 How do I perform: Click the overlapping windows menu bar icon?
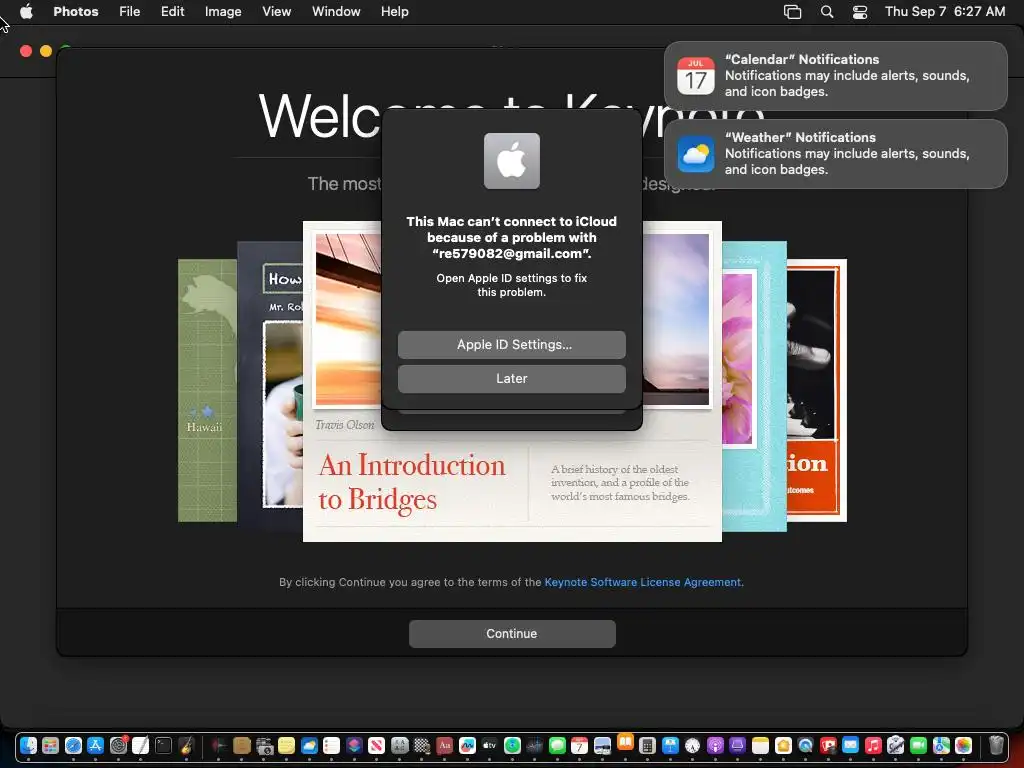point(792,12)
